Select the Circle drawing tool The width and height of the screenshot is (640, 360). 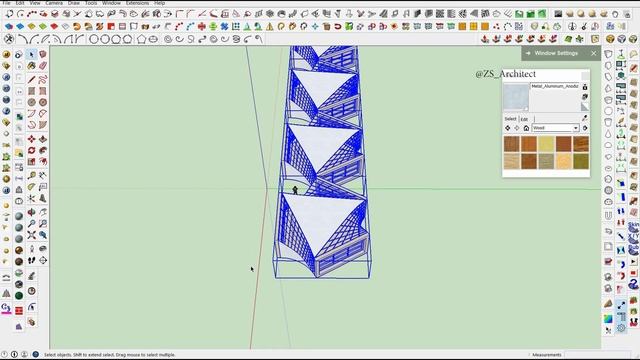coord(31,102)
